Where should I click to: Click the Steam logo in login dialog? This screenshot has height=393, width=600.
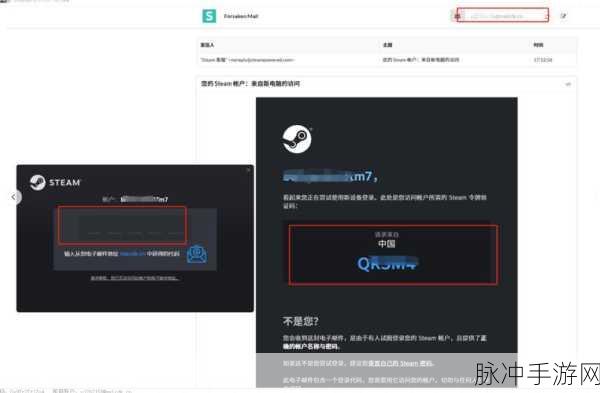[x=55, y=183]
